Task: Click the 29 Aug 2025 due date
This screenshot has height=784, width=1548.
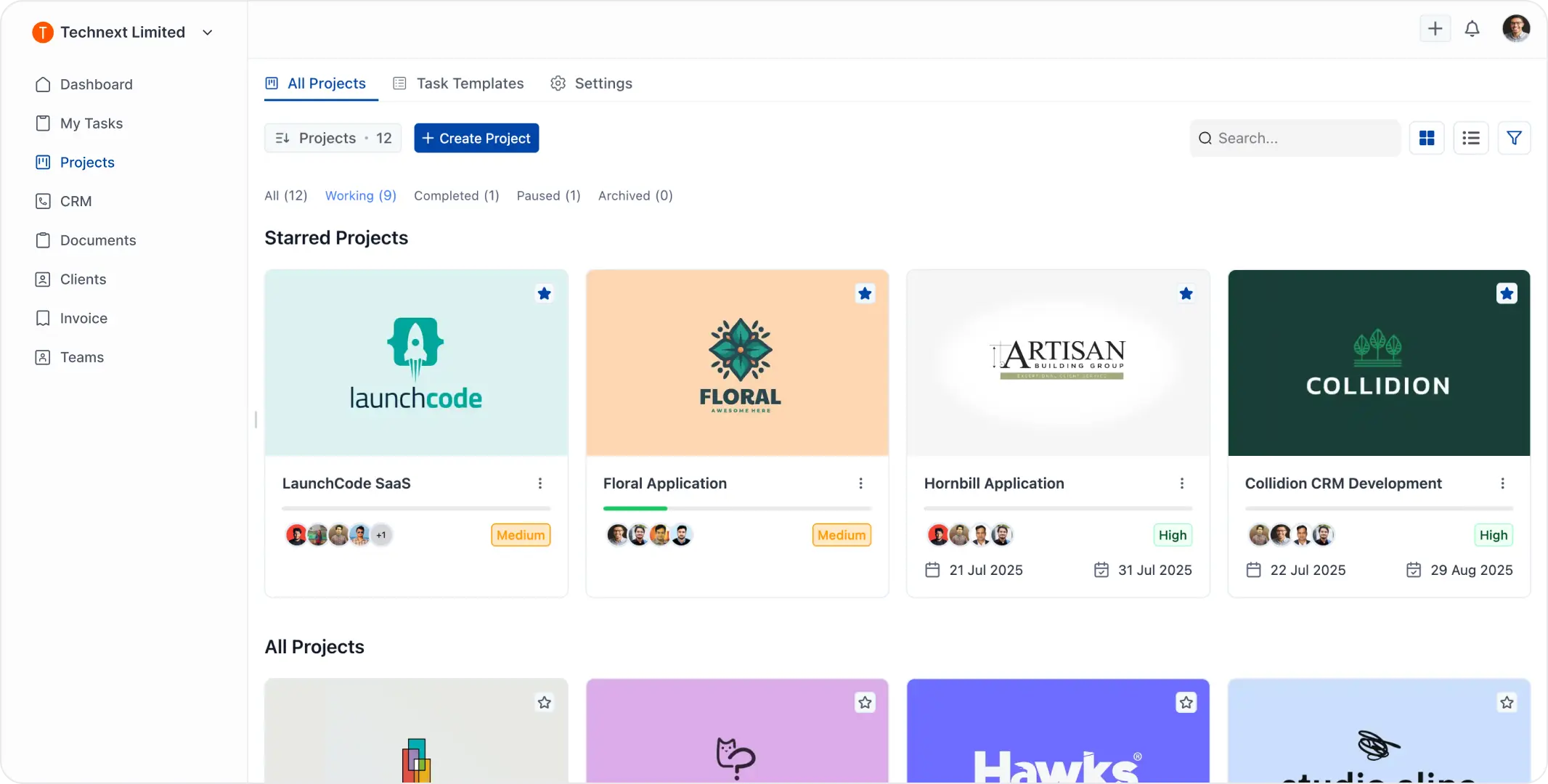Action: 1472,570
